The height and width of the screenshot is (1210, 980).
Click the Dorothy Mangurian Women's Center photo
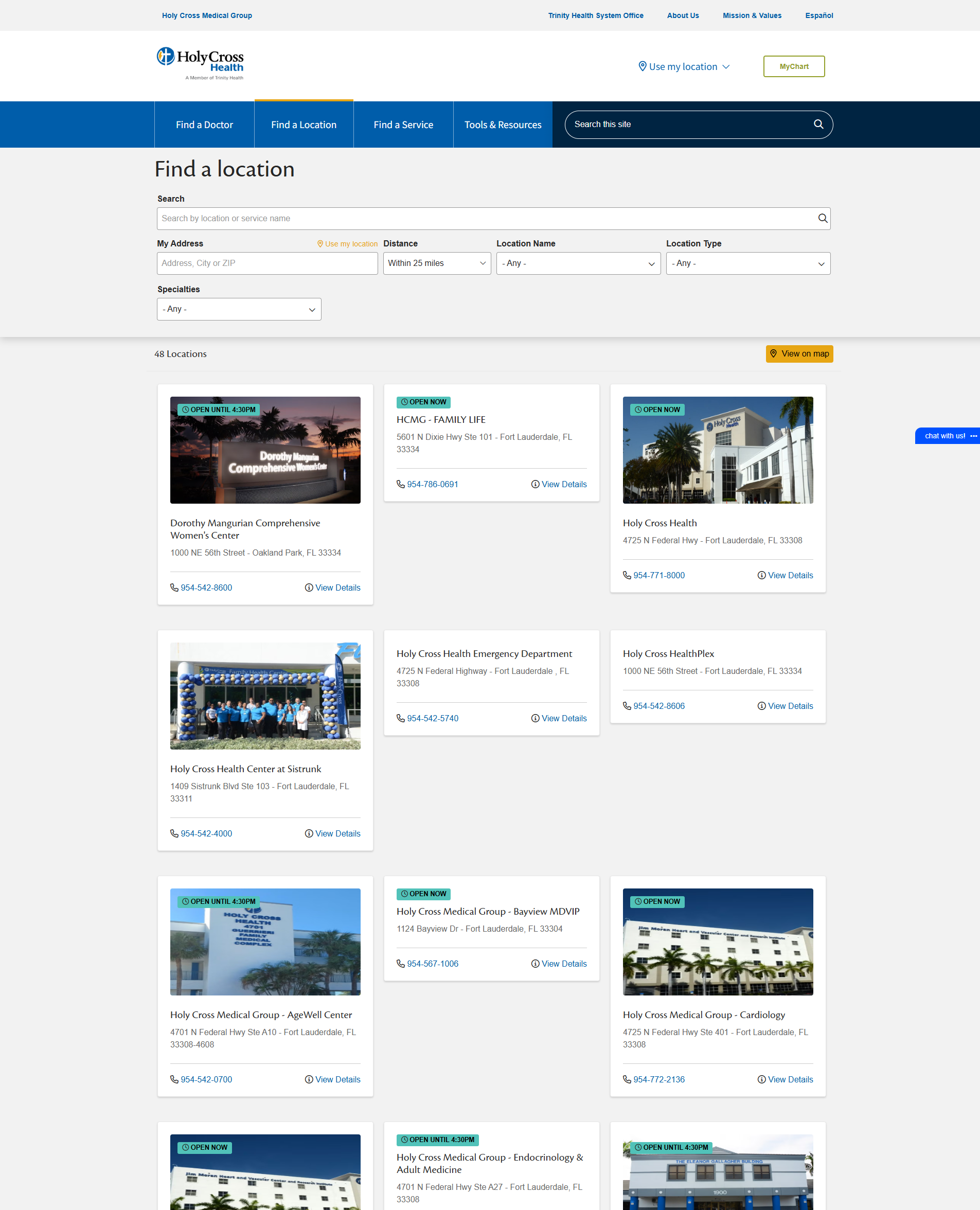tap(265, 450)
